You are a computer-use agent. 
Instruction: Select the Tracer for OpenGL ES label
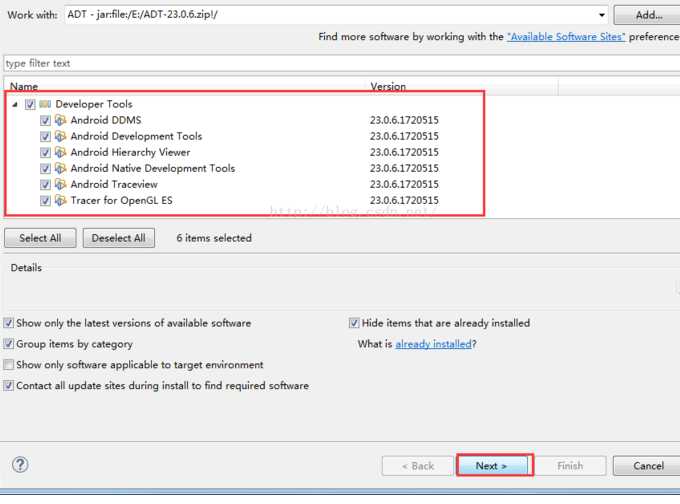[121, 200]
